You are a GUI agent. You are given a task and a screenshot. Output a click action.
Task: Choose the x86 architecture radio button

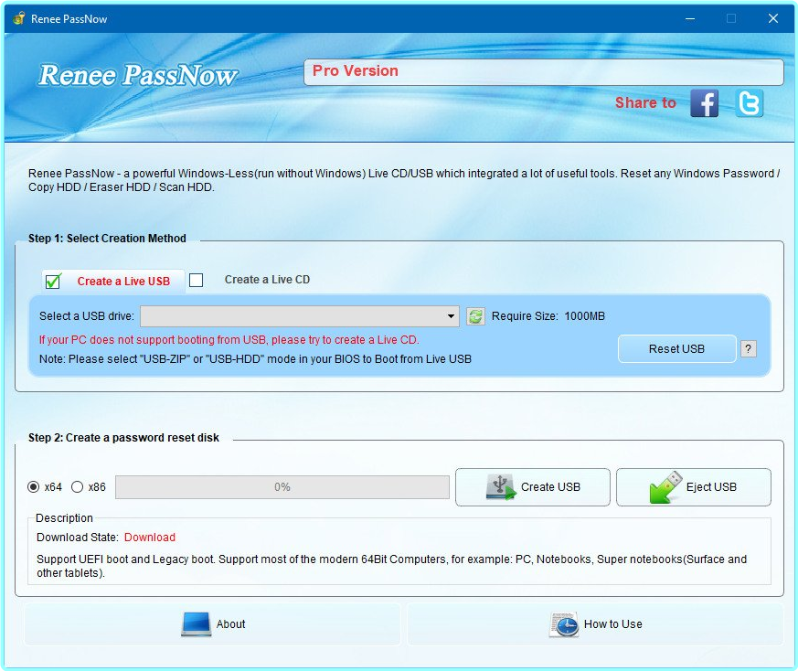(x=77, y=487)
